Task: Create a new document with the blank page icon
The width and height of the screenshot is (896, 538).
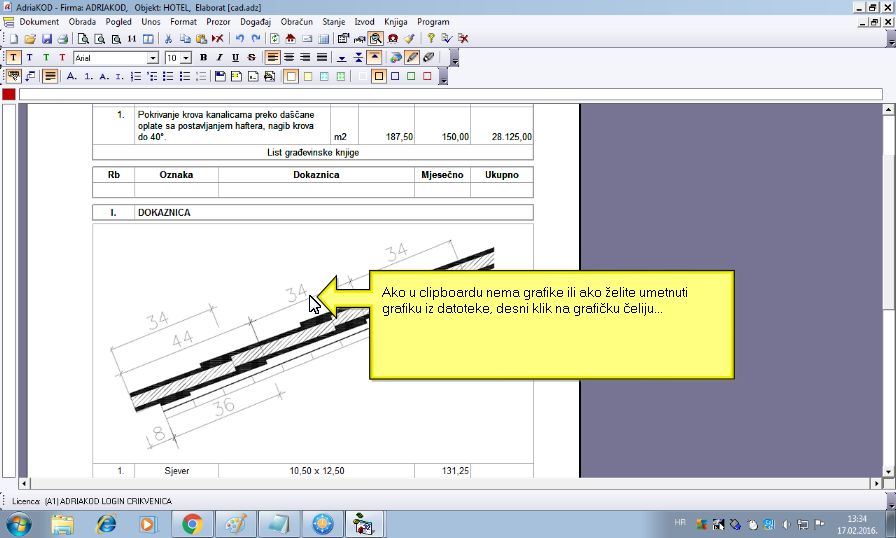Action: click(14, 39)
